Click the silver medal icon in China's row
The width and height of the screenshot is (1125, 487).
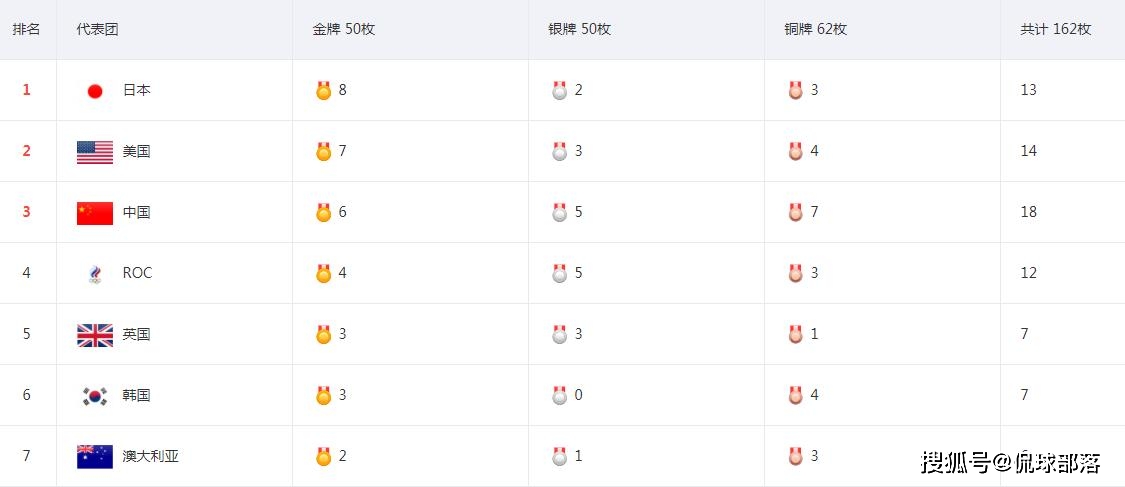click(559, 213)
